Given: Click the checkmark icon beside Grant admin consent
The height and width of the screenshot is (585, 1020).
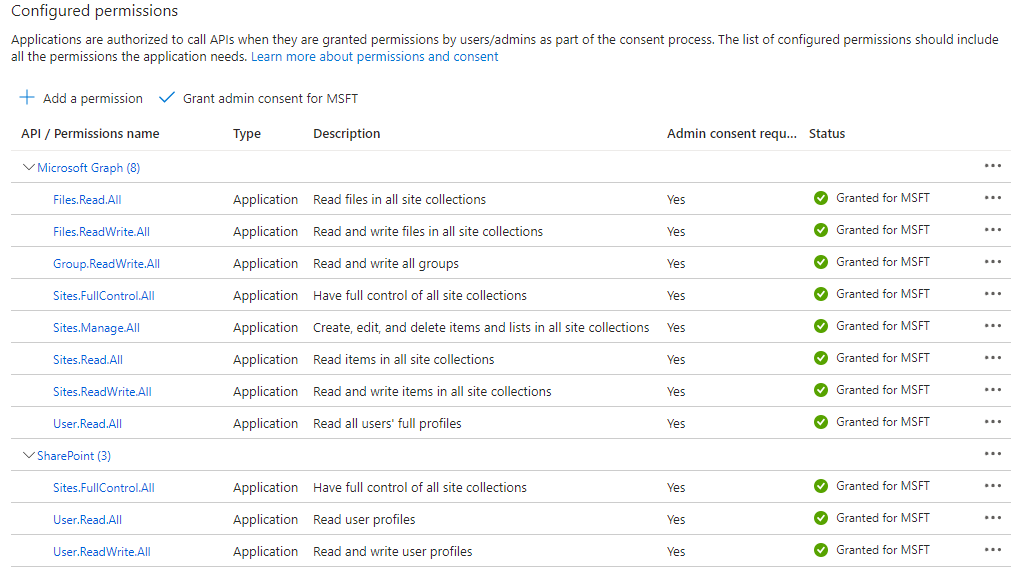Looking at the screenshot, I should pyautogui.click(x=167, y=98).
